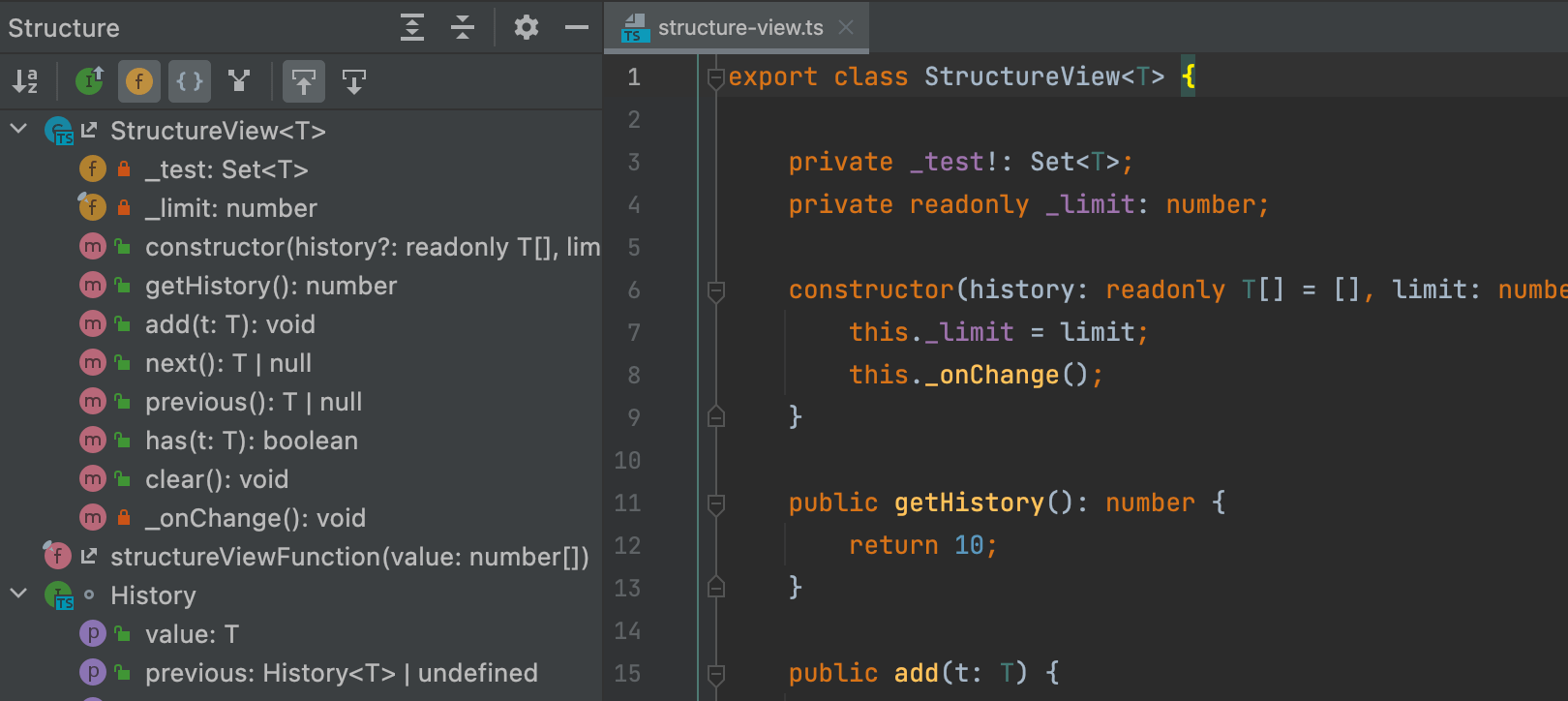Toggle Show Fields filter
This screenshot has width=1568, height=701.
(138, 81)
